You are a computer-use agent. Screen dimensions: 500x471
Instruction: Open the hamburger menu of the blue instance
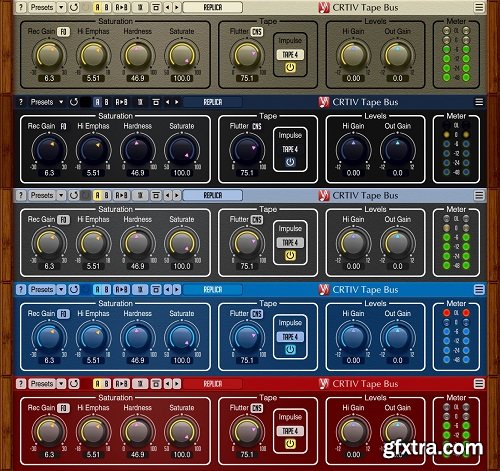point(479,289)
